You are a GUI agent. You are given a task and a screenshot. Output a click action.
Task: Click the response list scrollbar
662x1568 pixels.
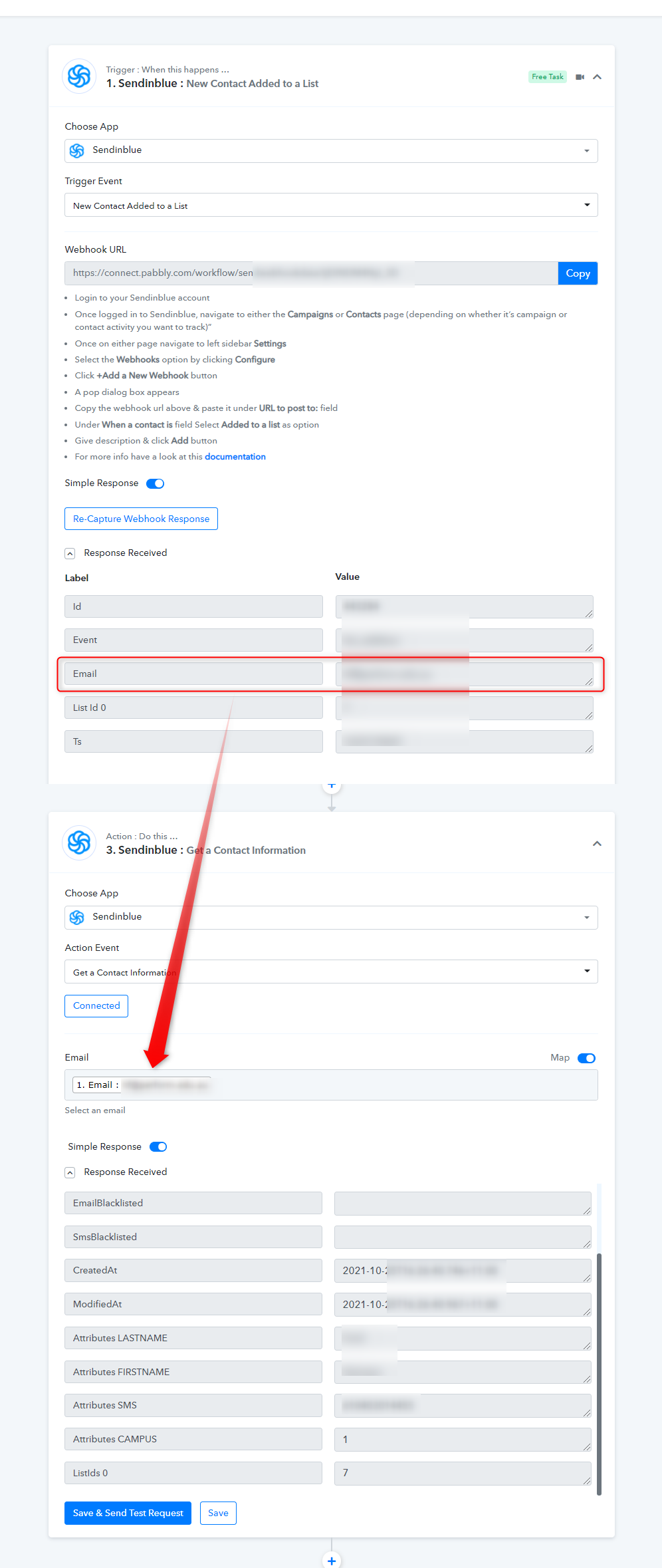click(x=599, y=1374)
